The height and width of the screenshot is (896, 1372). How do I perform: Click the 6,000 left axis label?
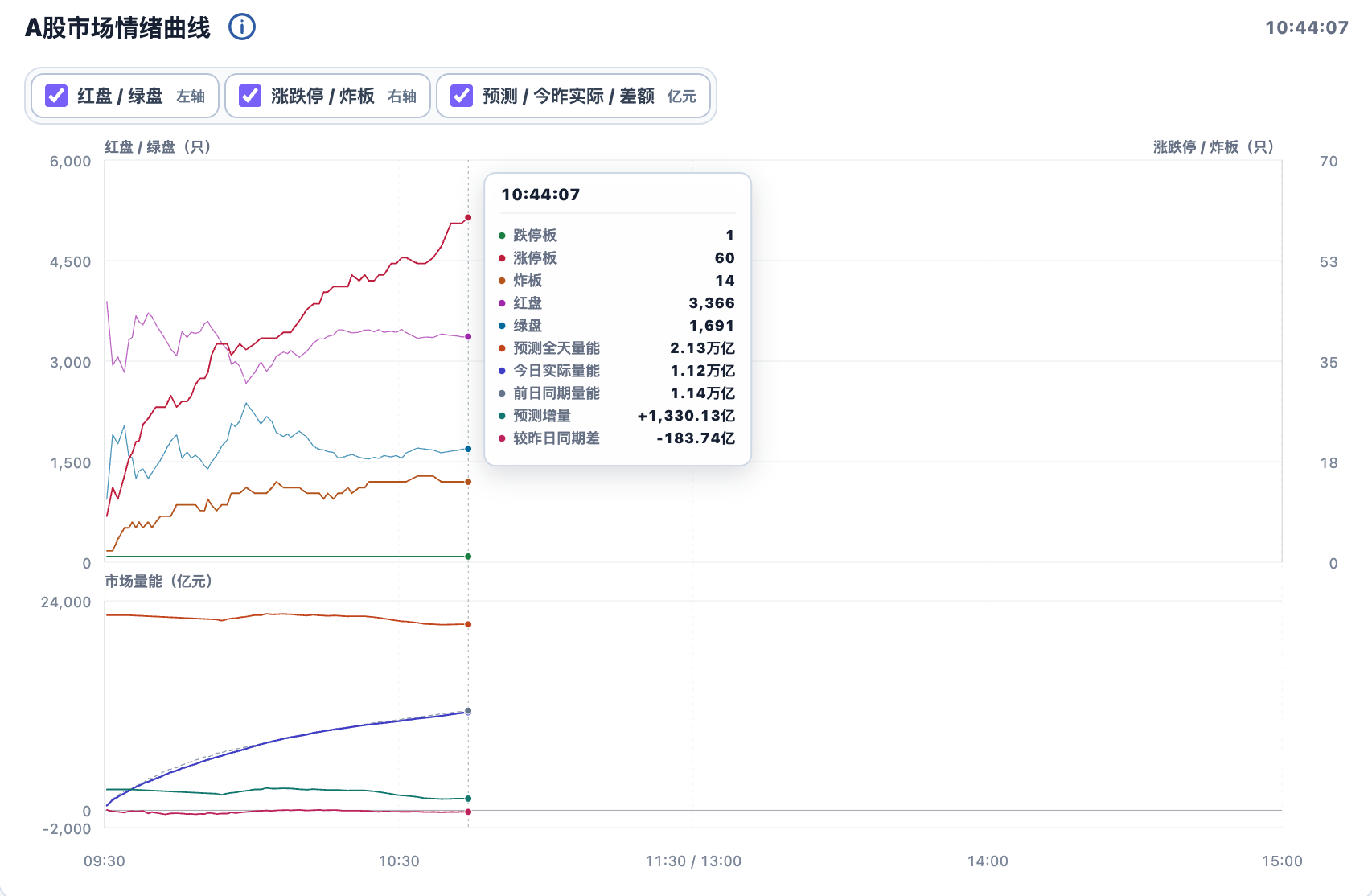(71, 162)
